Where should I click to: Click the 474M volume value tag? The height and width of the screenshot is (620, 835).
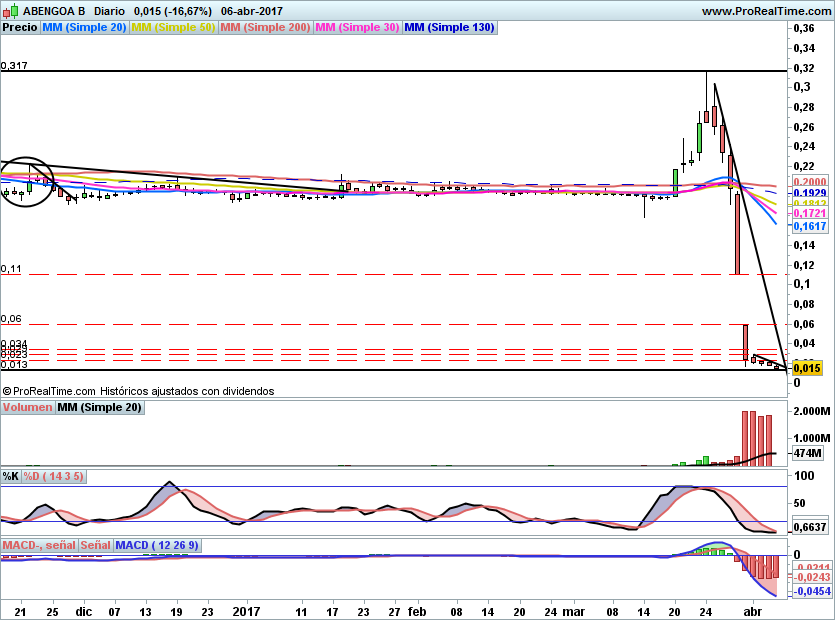806,453
